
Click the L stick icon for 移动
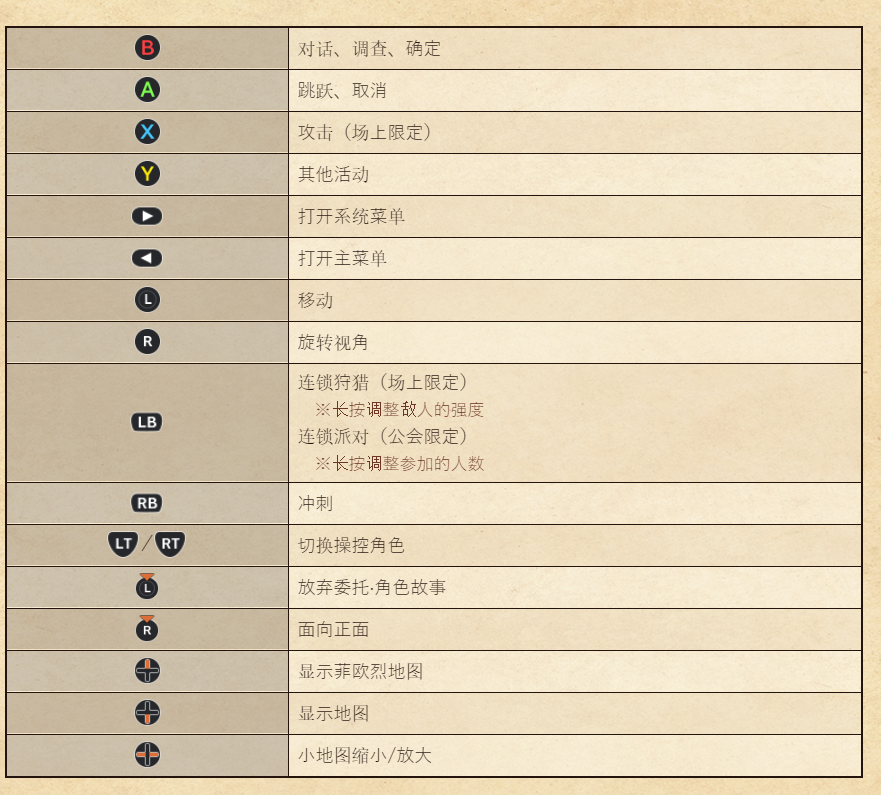147,299
